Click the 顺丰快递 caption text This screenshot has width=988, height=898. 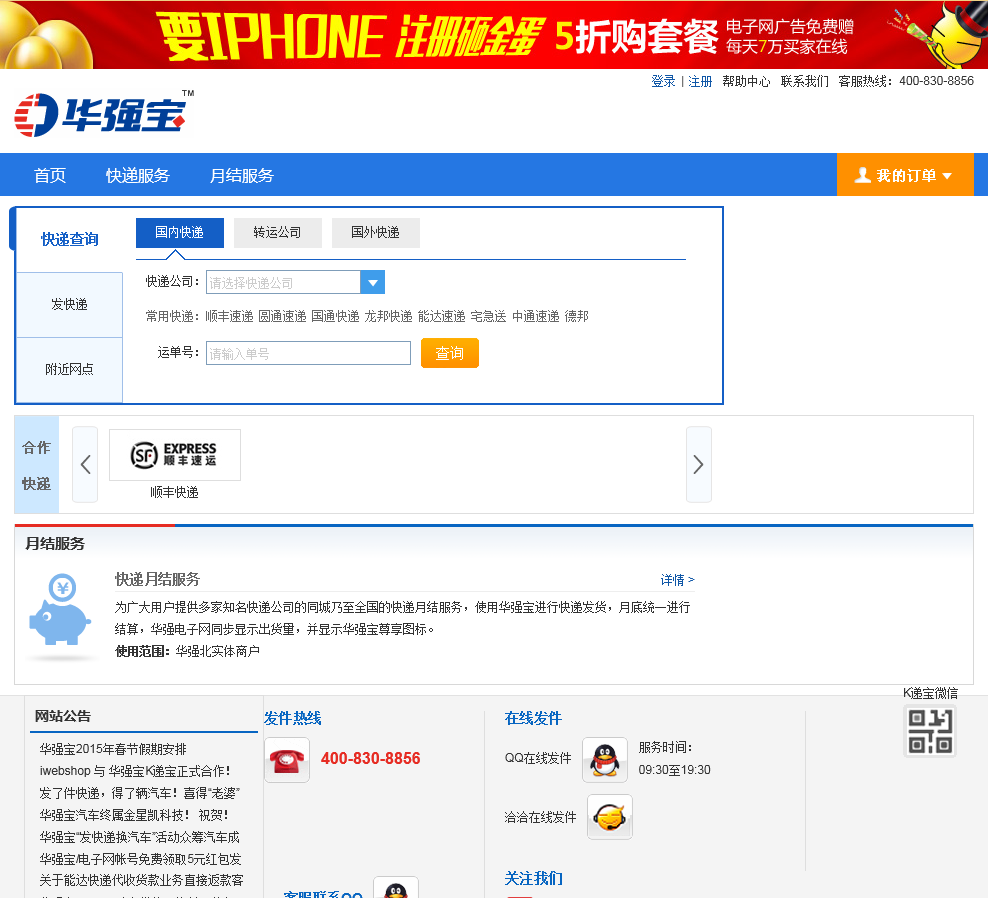[x=175, y=492]
